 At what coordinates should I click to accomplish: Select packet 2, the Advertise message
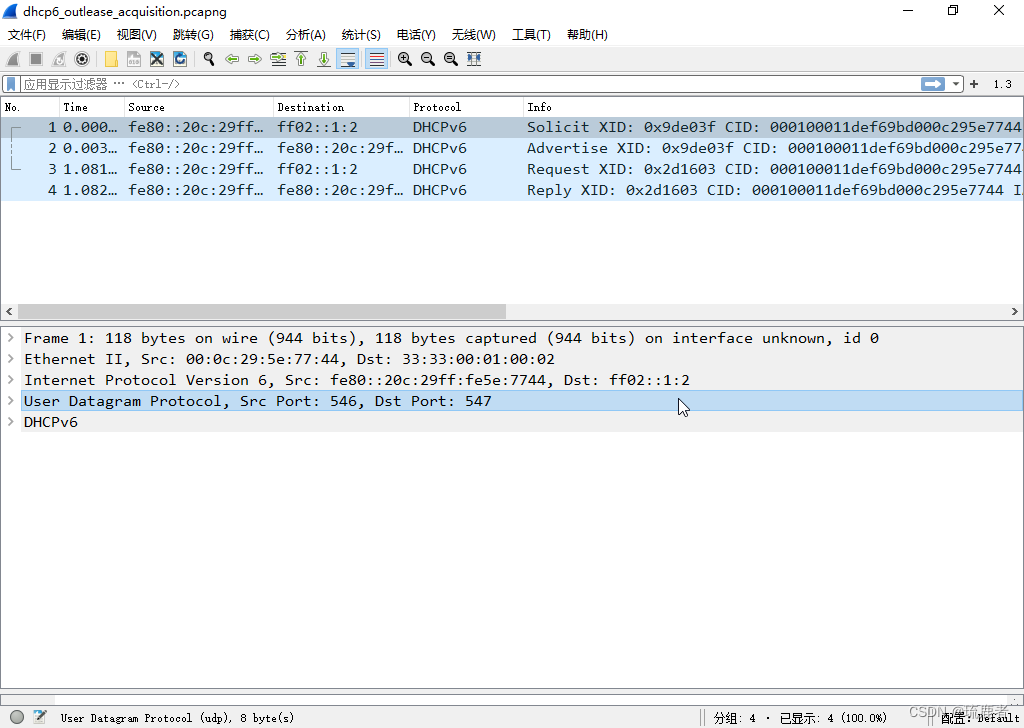tap(512, 148)
